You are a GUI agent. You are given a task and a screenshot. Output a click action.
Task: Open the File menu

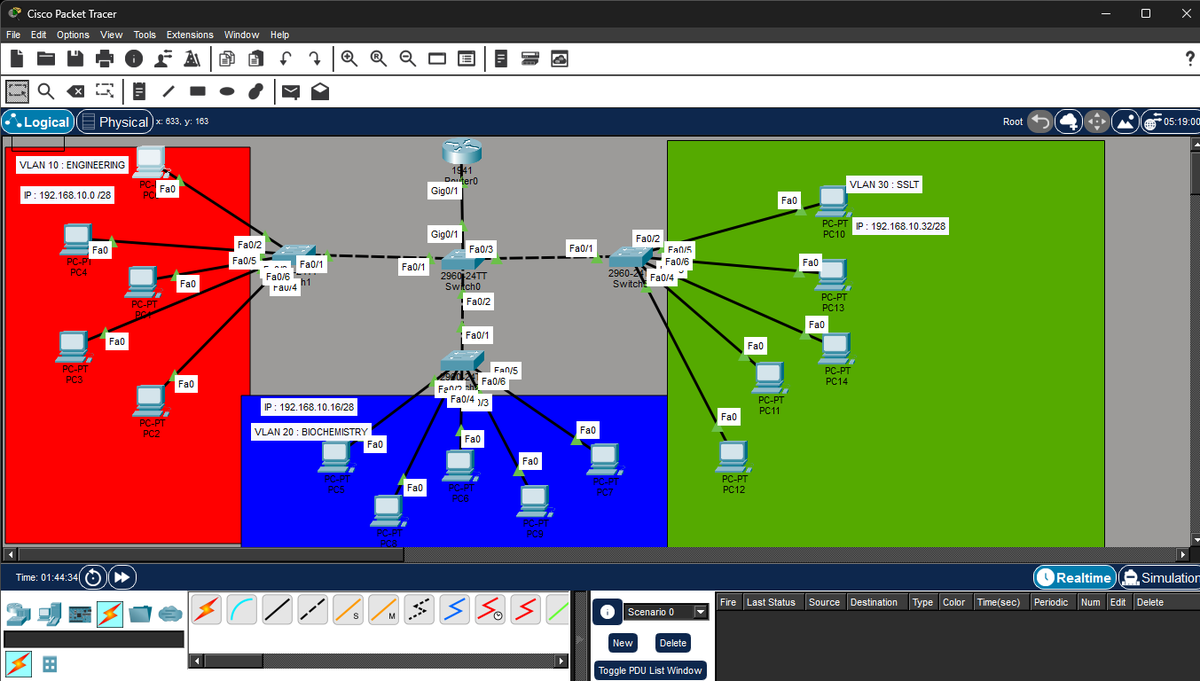pos(15,35)
